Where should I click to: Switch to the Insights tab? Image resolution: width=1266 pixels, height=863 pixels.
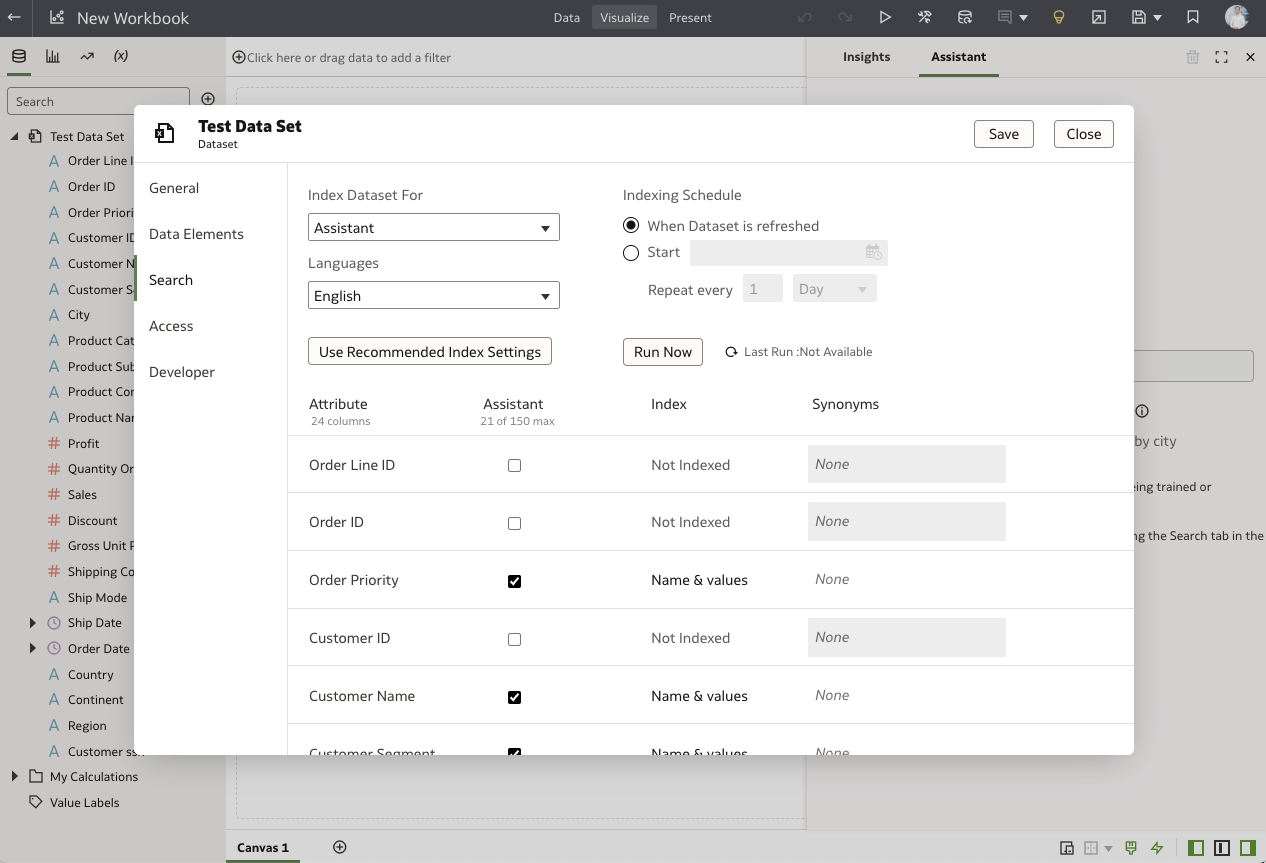866,57
